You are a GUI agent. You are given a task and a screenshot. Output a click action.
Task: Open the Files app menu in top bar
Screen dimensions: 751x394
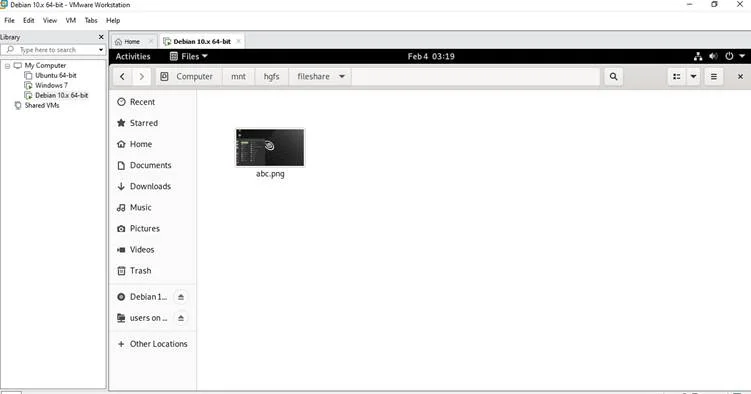189,56
